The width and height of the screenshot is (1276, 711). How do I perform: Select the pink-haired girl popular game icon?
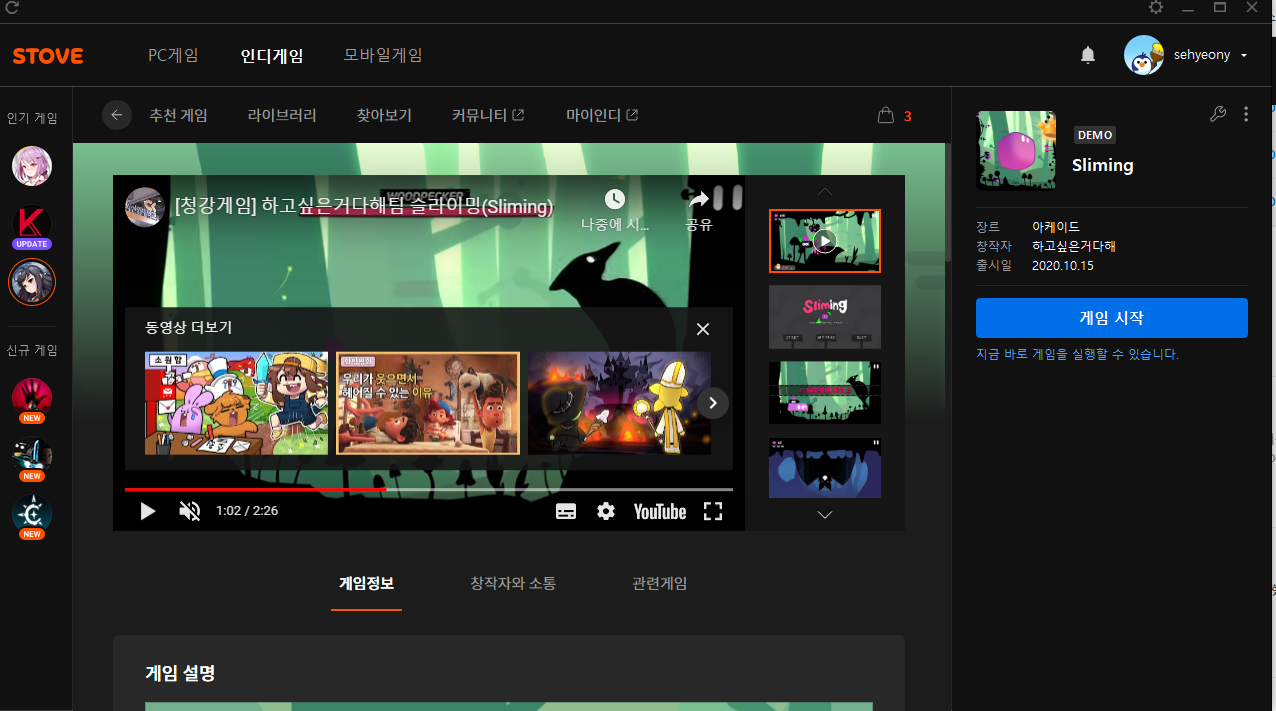pyautogui.click(x=32, y=166)
